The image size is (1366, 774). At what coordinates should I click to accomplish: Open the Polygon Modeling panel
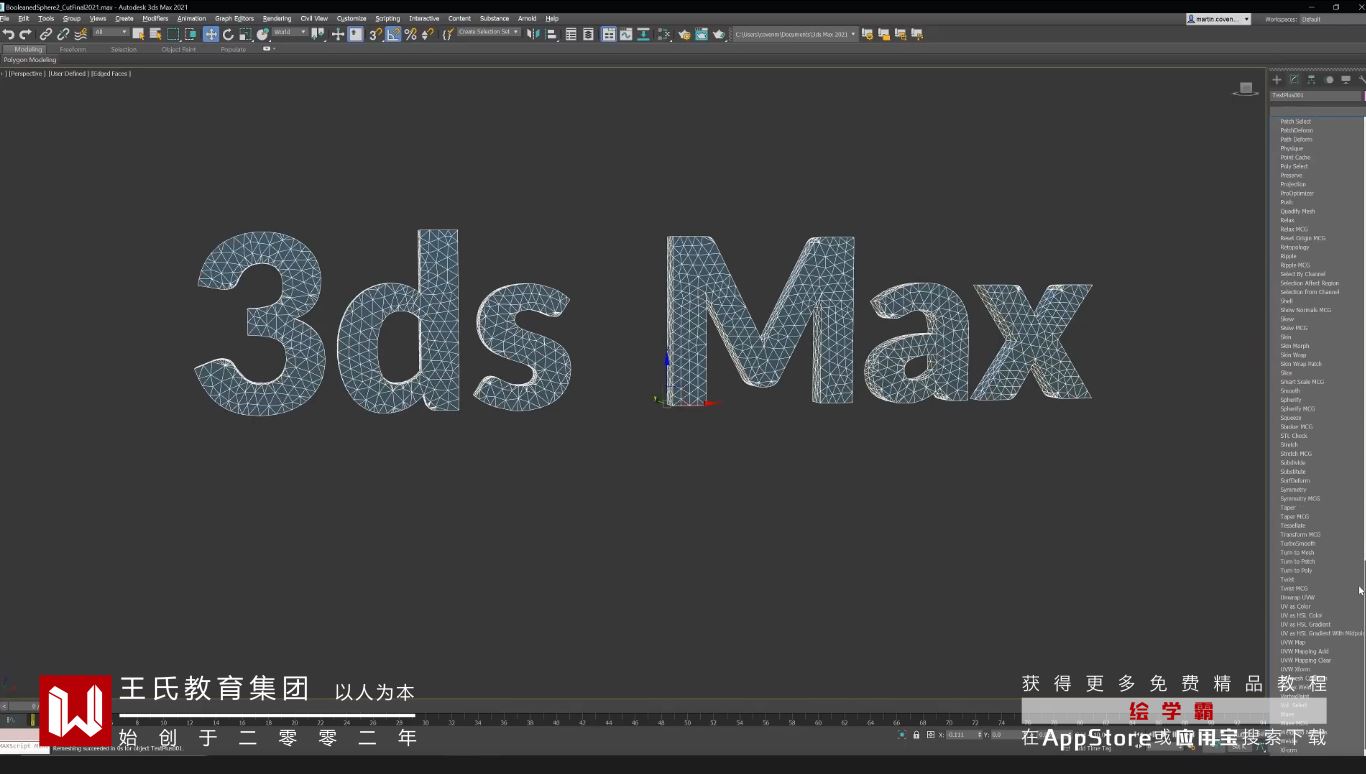coord(30,60)
